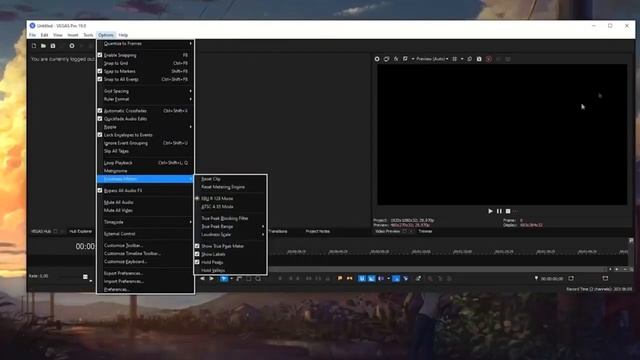Toggle Automatic Crossfades icon in timeline toolbar
Image resolution: width=640 pixels, height=360 pixels.
371,278
